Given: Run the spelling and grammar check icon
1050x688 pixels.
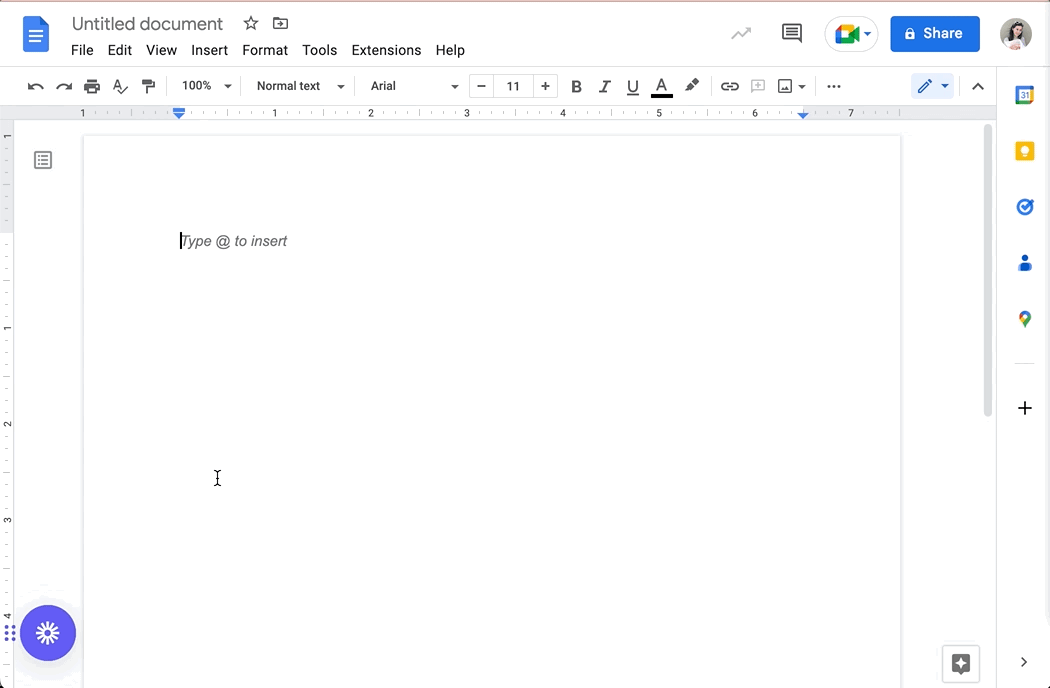Looking at the screenshot, I should pos(120,86).
